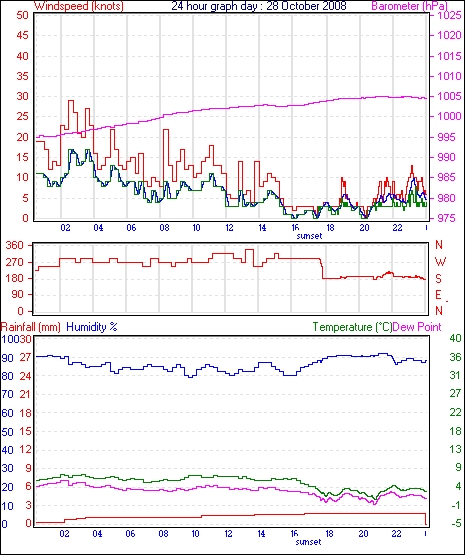Click the Dew Point legend label
This screenshot has height=556, width=465.
pyautogui.click(x=417, y=327)
